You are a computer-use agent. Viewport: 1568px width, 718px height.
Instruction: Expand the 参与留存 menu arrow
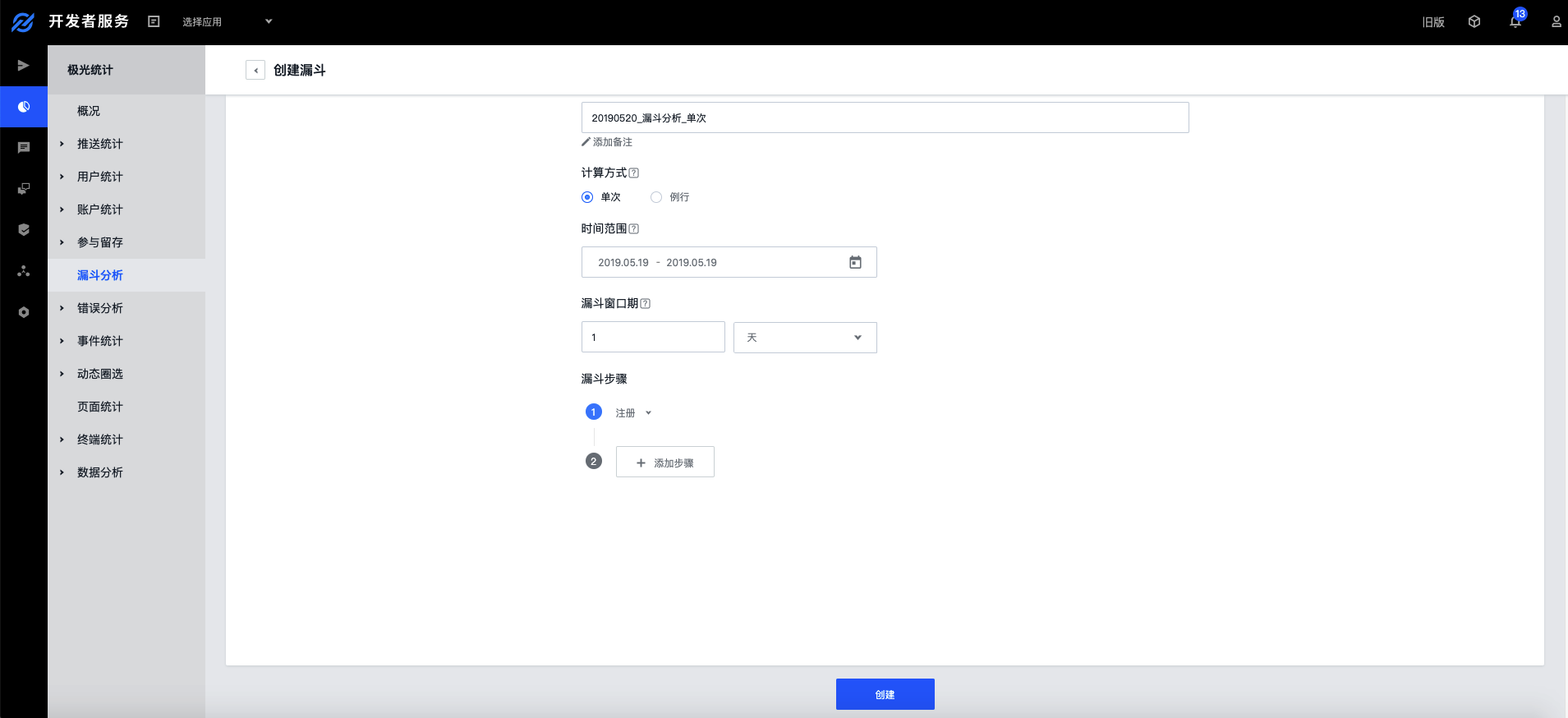62,242
